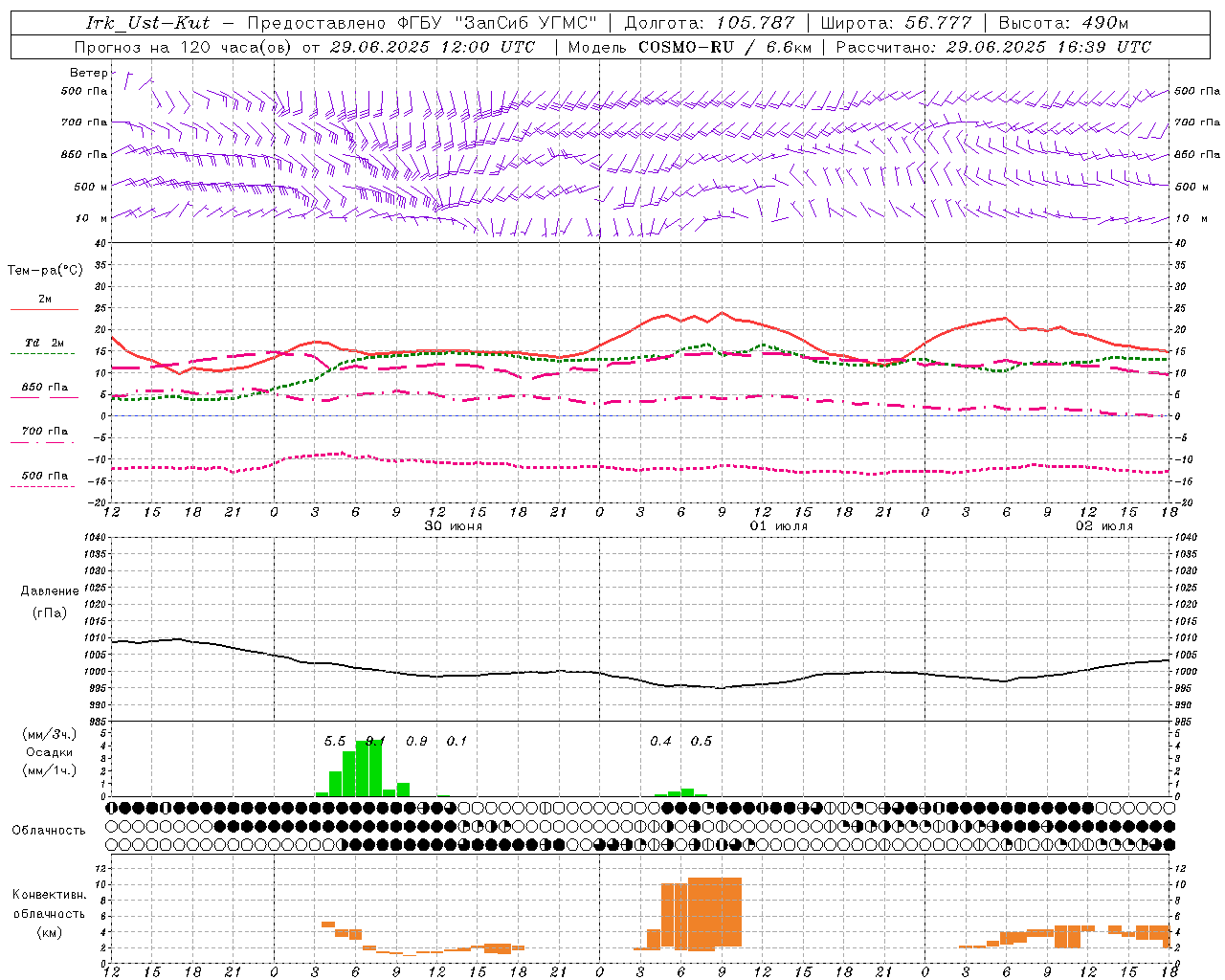Click the 0.9 precipitation total value
1225x980 pixels.
416,742
